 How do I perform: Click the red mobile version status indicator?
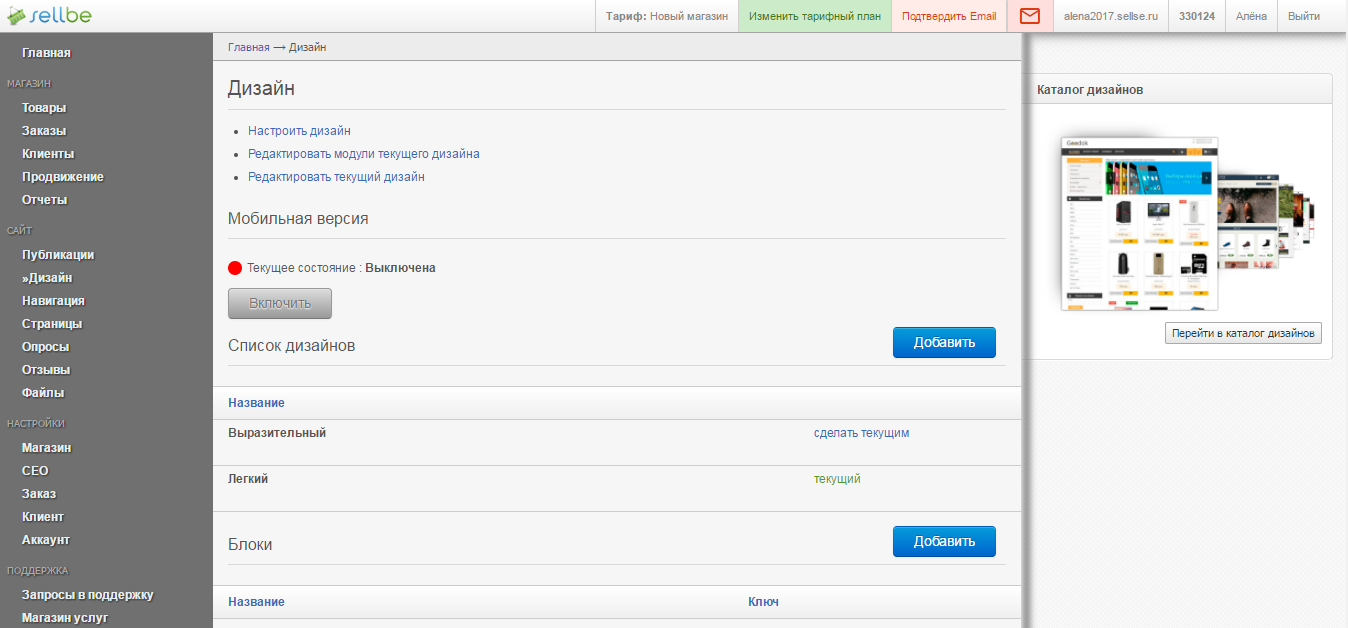[x=235, y=268]
